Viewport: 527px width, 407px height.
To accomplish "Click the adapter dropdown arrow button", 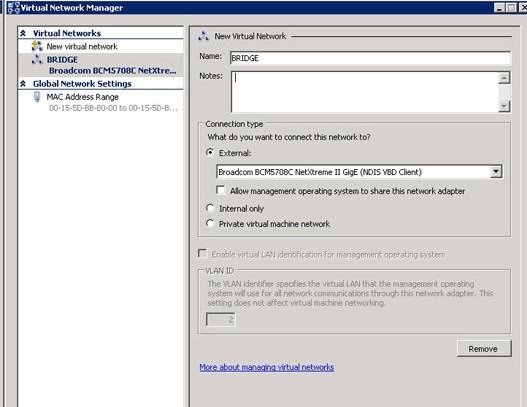I will click(496, 172).
